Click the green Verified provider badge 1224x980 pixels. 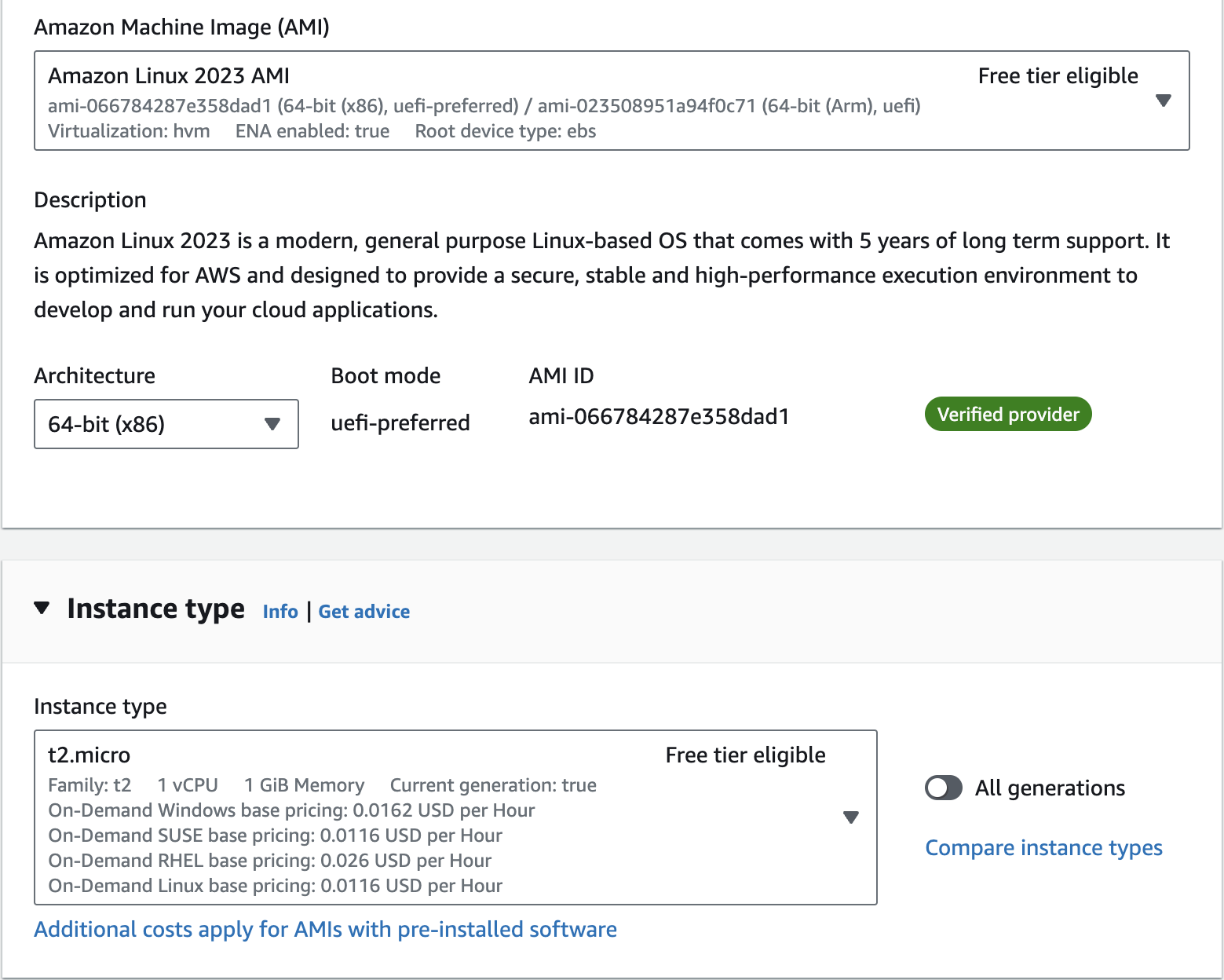point(1008,415)
